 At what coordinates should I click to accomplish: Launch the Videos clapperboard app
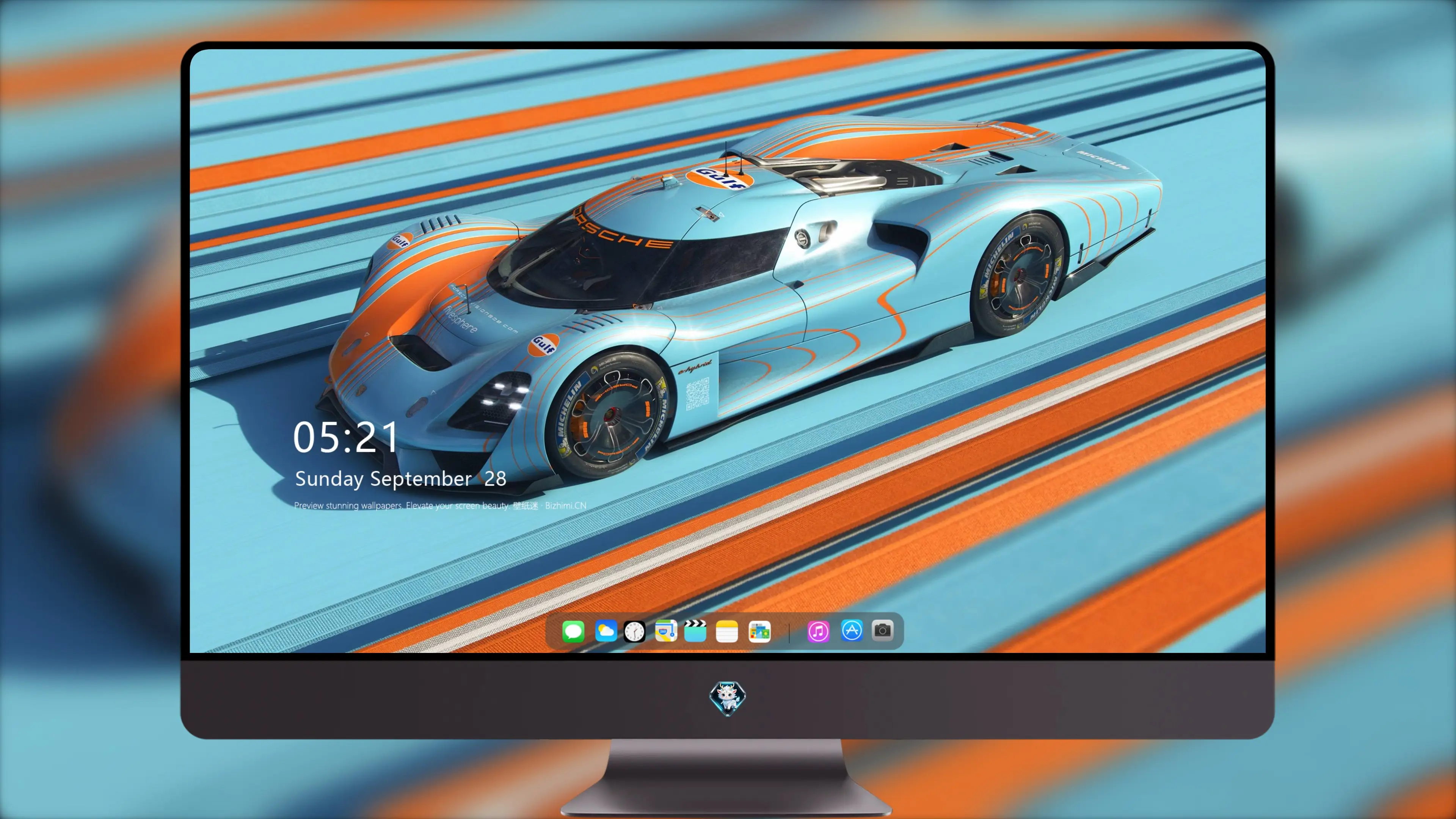coord(695,631)
